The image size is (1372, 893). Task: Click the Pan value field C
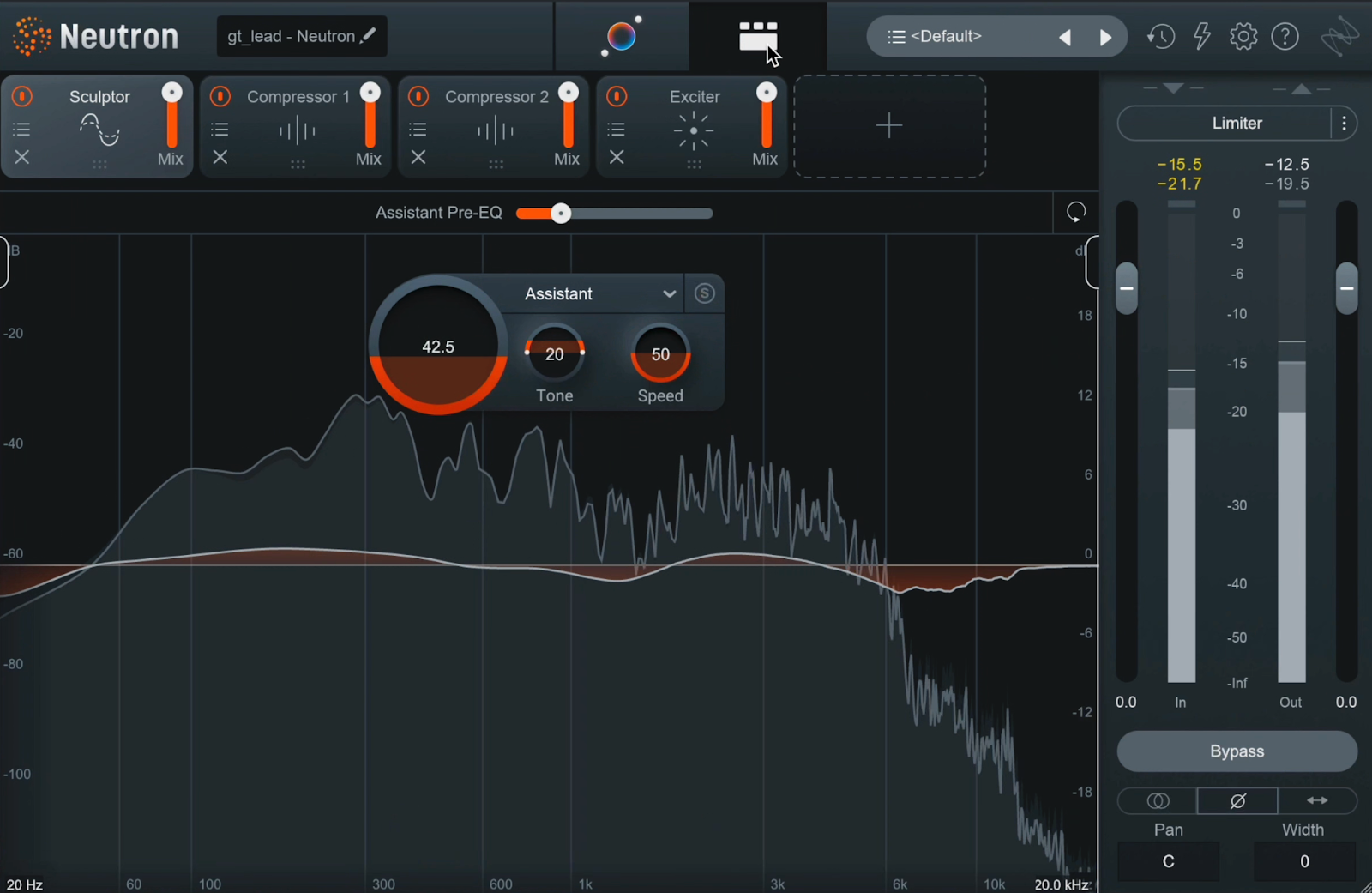tap(1168, 861)
